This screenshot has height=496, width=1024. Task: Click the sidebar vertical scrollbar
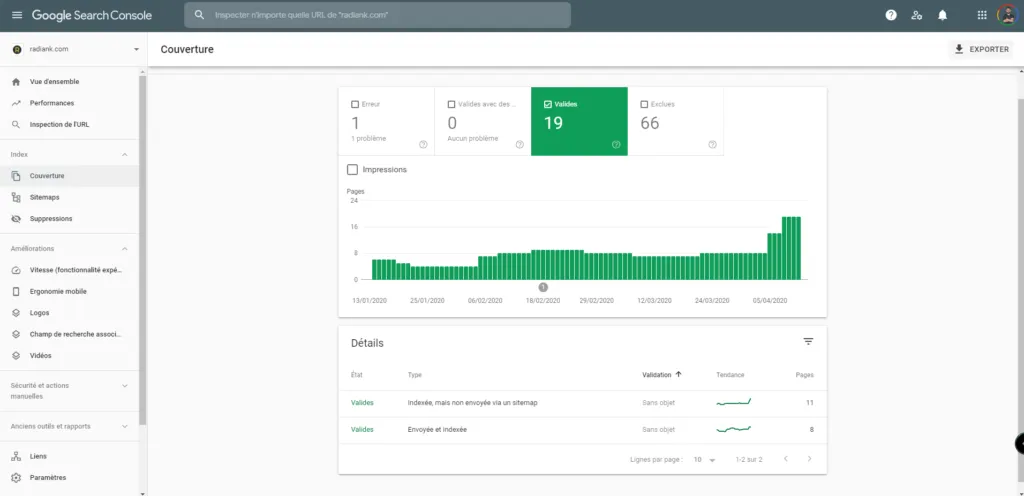142,248
